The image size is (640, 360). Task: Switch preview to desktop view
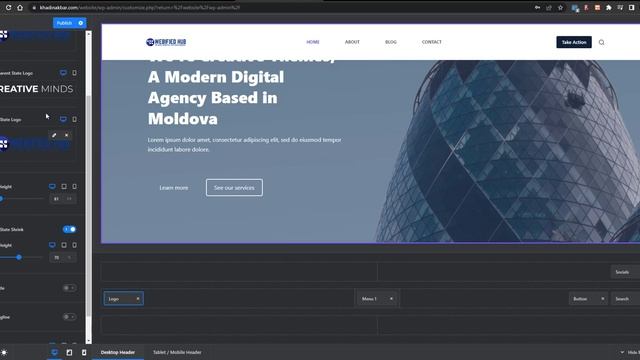coord(54,352)
